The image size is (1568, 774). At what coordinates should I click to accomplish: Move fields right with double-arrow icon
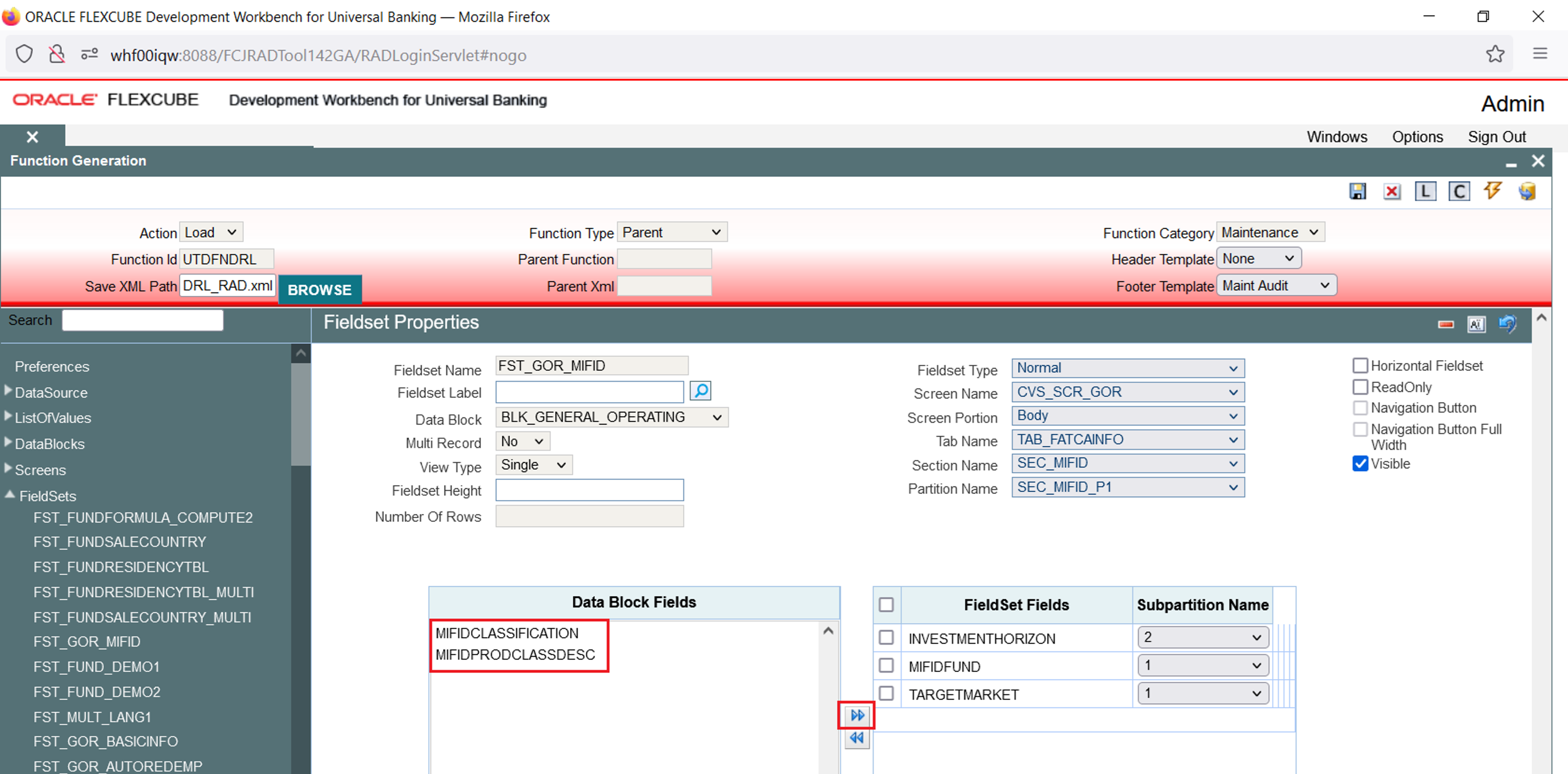coord(856,715)
